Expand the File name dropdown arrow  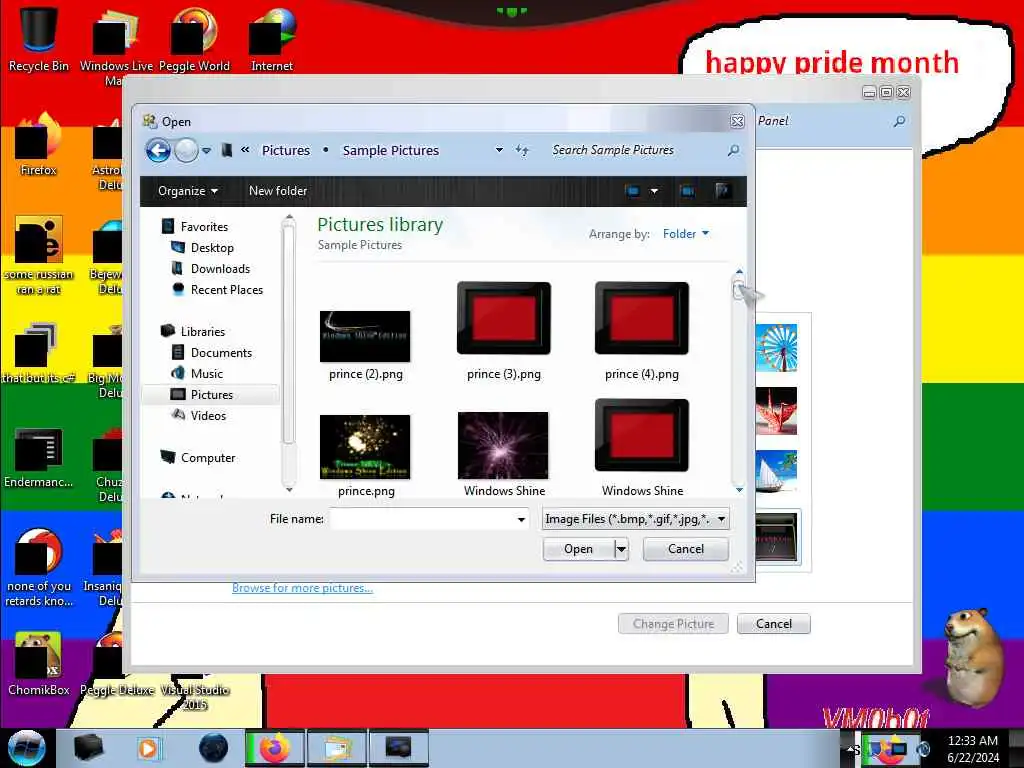[x=521, y=519]
